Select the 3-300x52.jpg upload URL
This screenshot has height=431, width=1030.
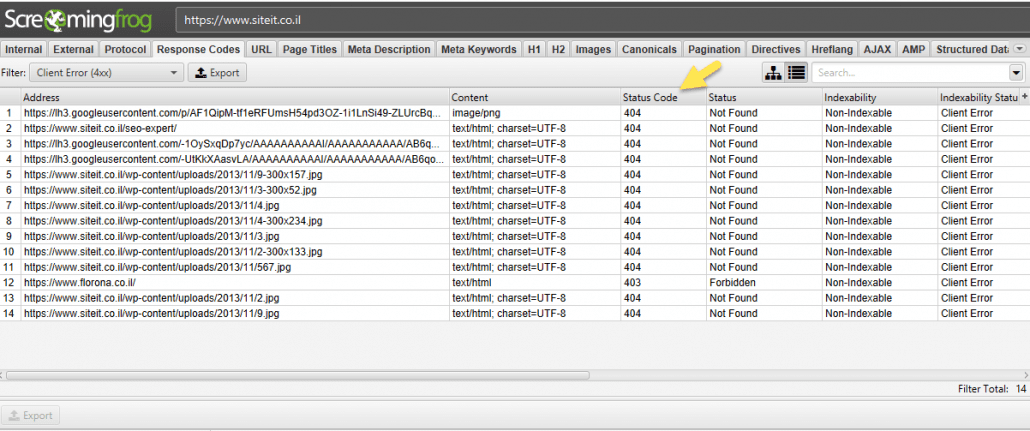(170, 190)
